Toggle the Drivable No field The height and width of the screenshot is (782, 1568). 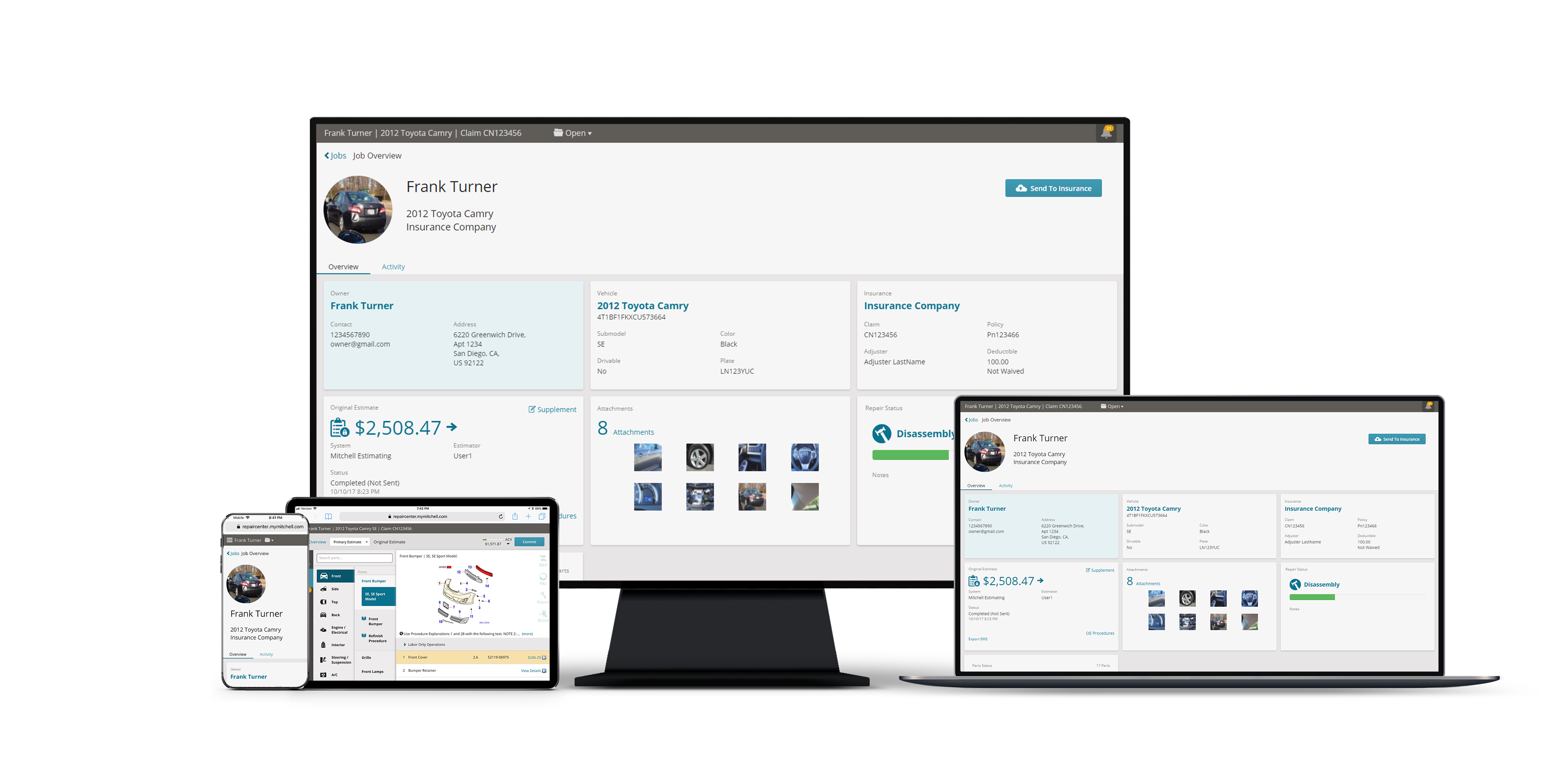[601, 371]
